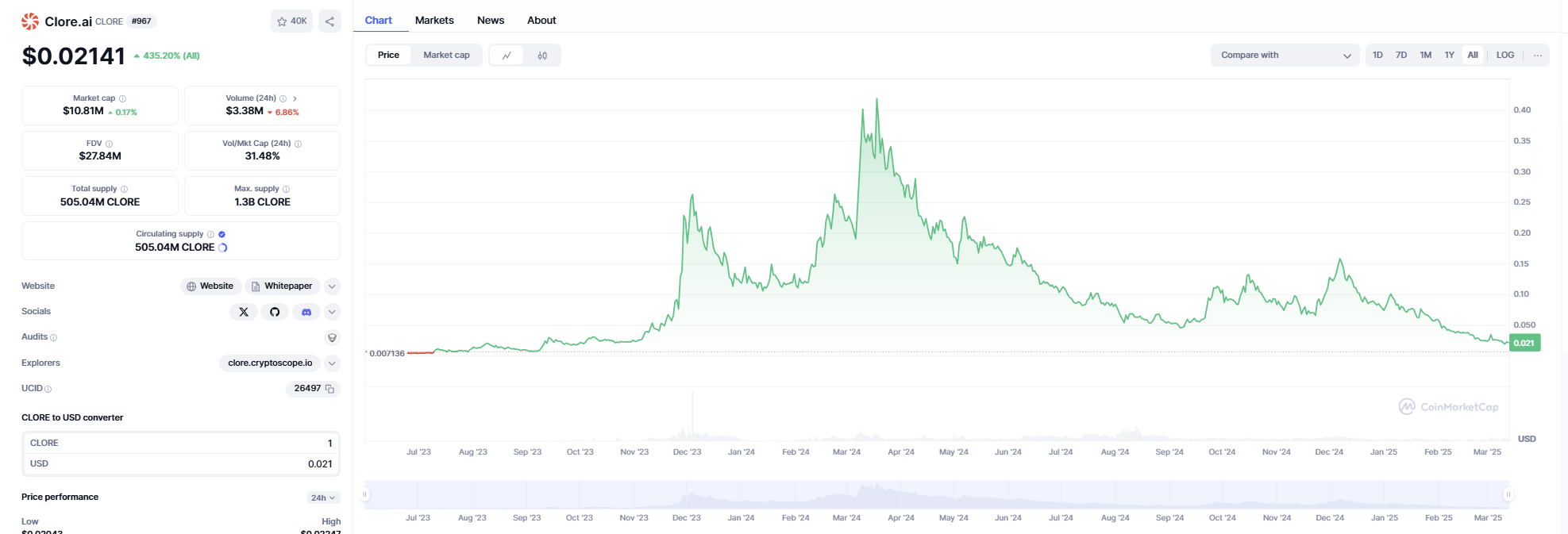Viewport: 1568px width, 534px height.
Task: Open the Chart tab
Action: tap(379, 21)
